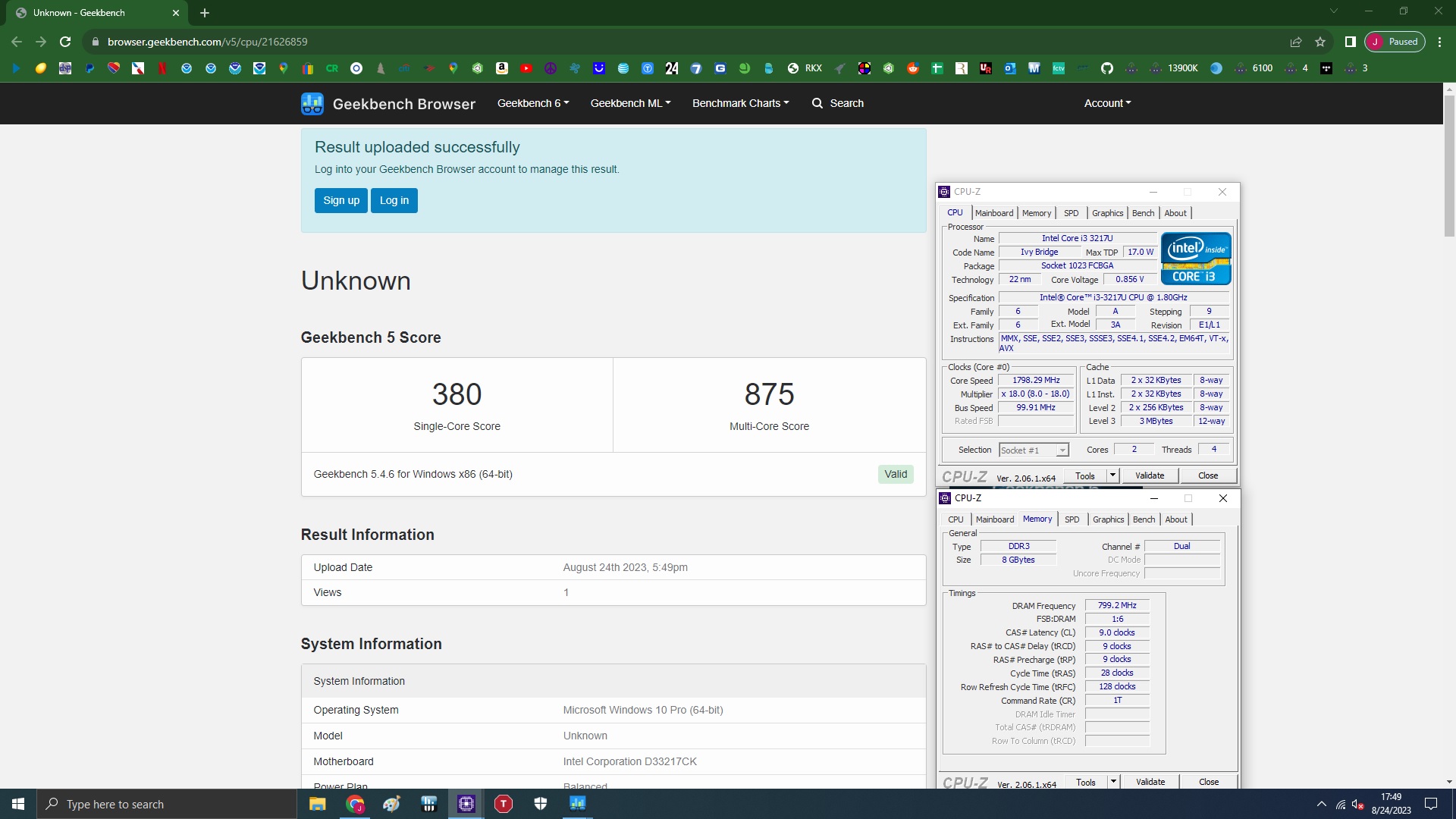Switch to SPD tab in upper CPU-Z
1456x819 pixels.
point(1071,213)
